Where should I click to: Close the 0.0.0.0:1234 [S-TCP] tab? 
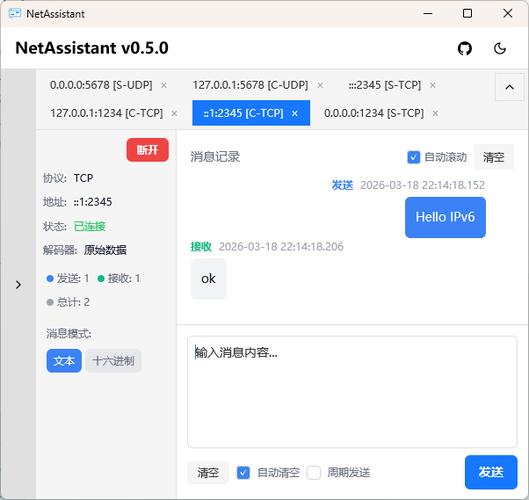click(x=435, y=113)
